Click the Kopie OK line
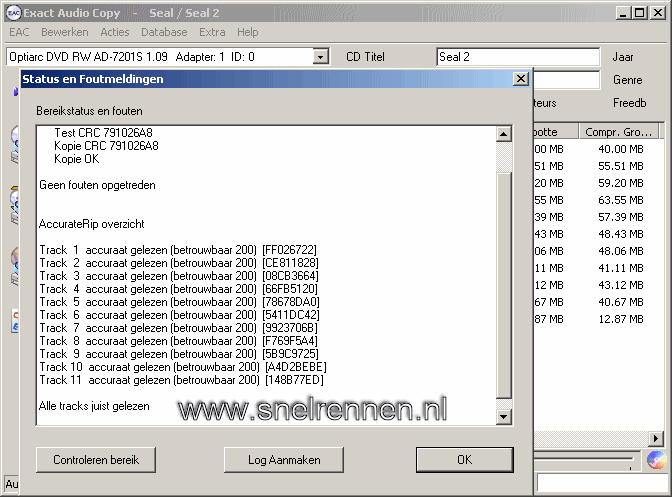This screenshot has height=497, width=672. click(77, 159)
